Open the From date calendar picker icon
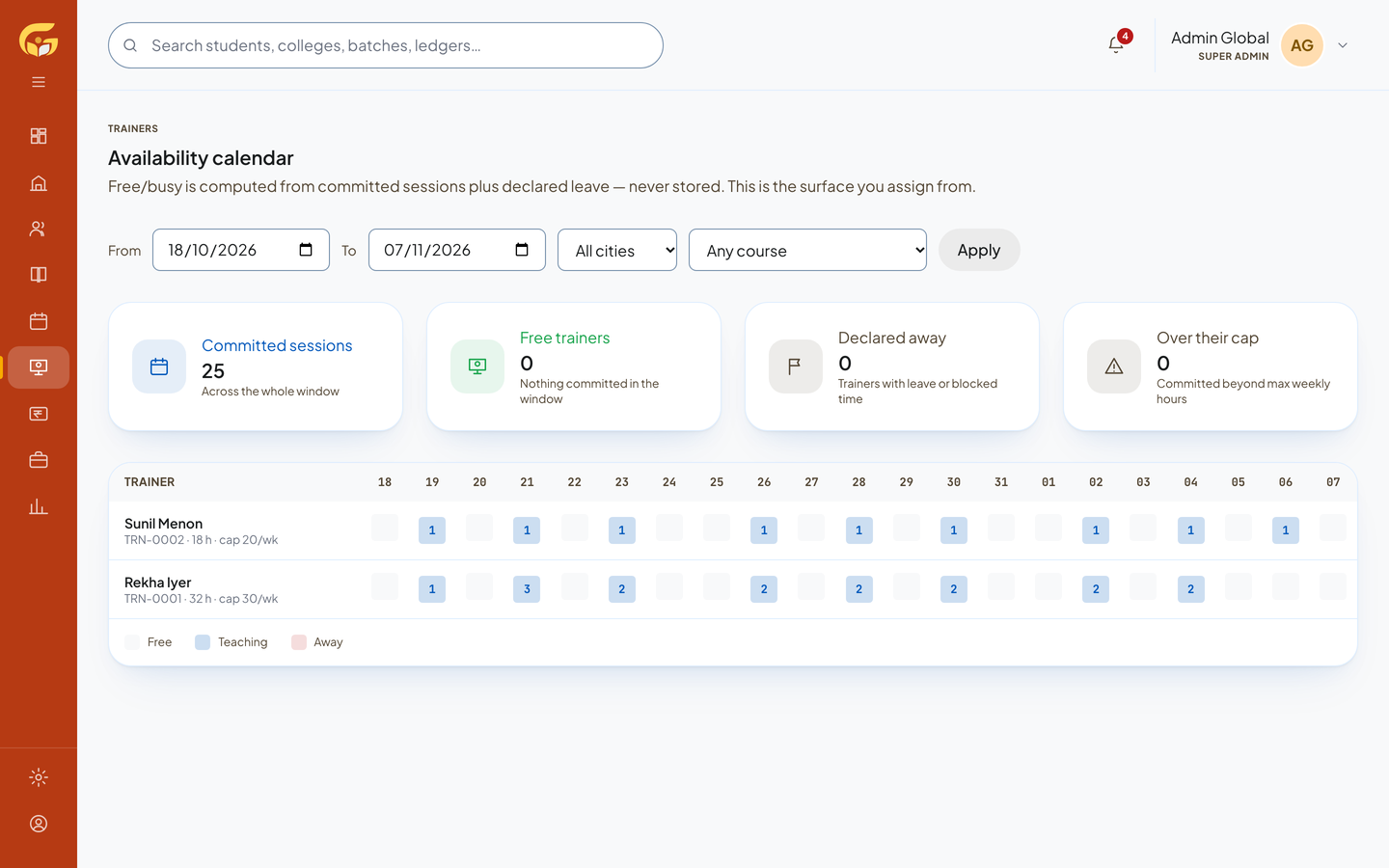The height and width of the screenshot is (868, 1389). pyautogui.click(x=306, y=250)
